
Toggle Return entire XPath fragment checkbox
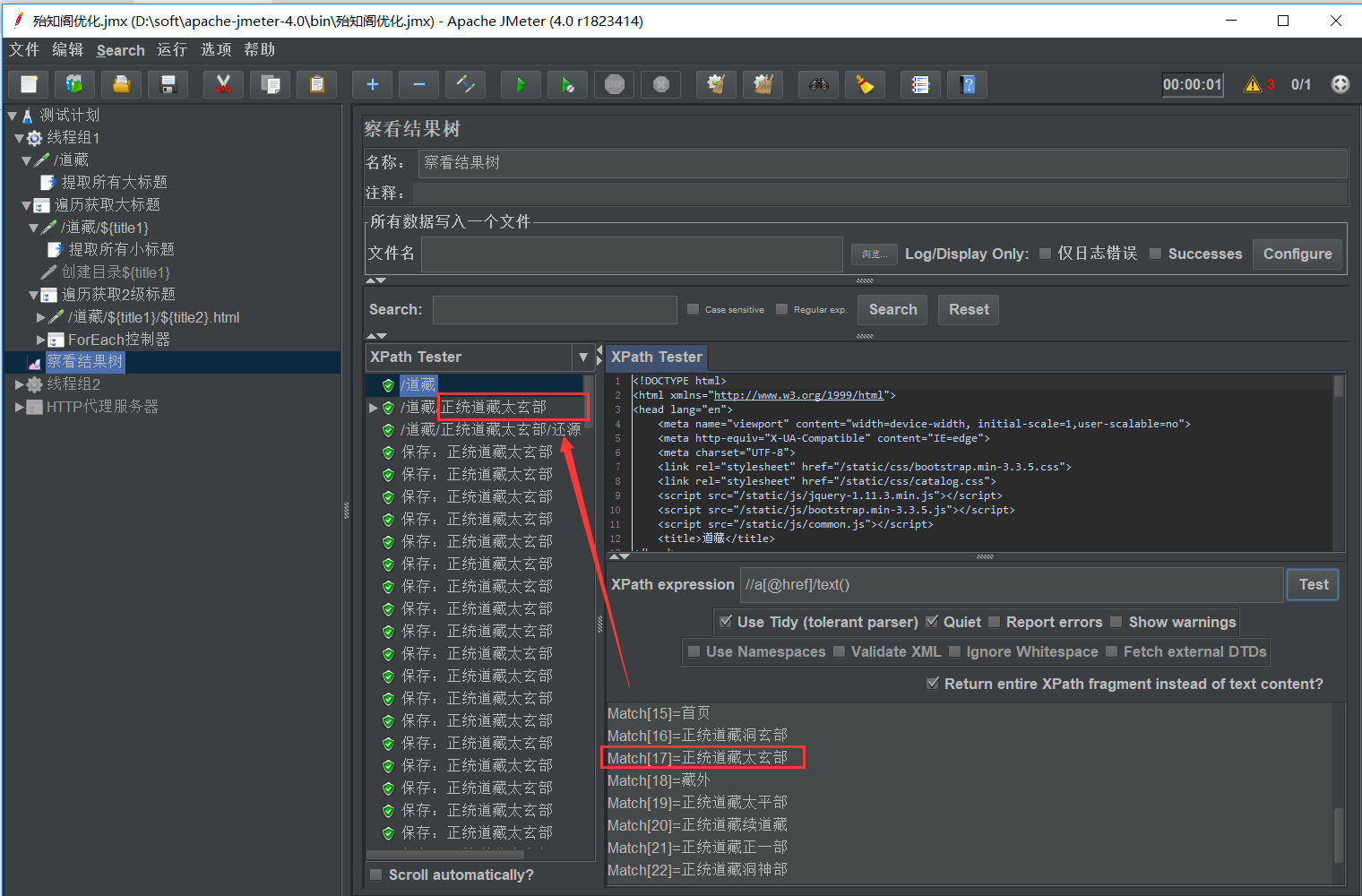pos(933,683)
